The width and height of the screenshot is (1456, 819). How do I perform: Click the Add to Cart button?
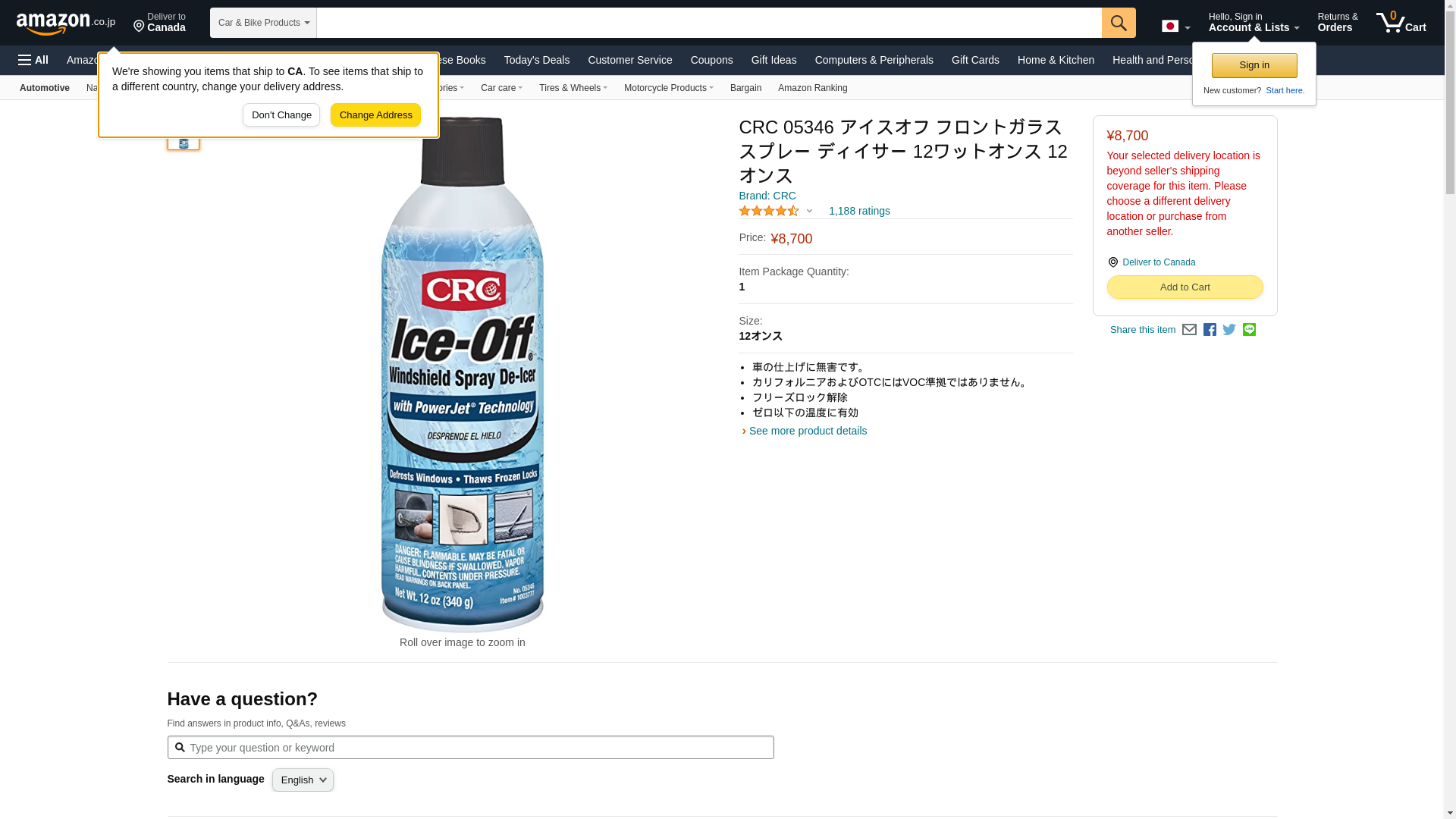click(x=1185, y=287)
